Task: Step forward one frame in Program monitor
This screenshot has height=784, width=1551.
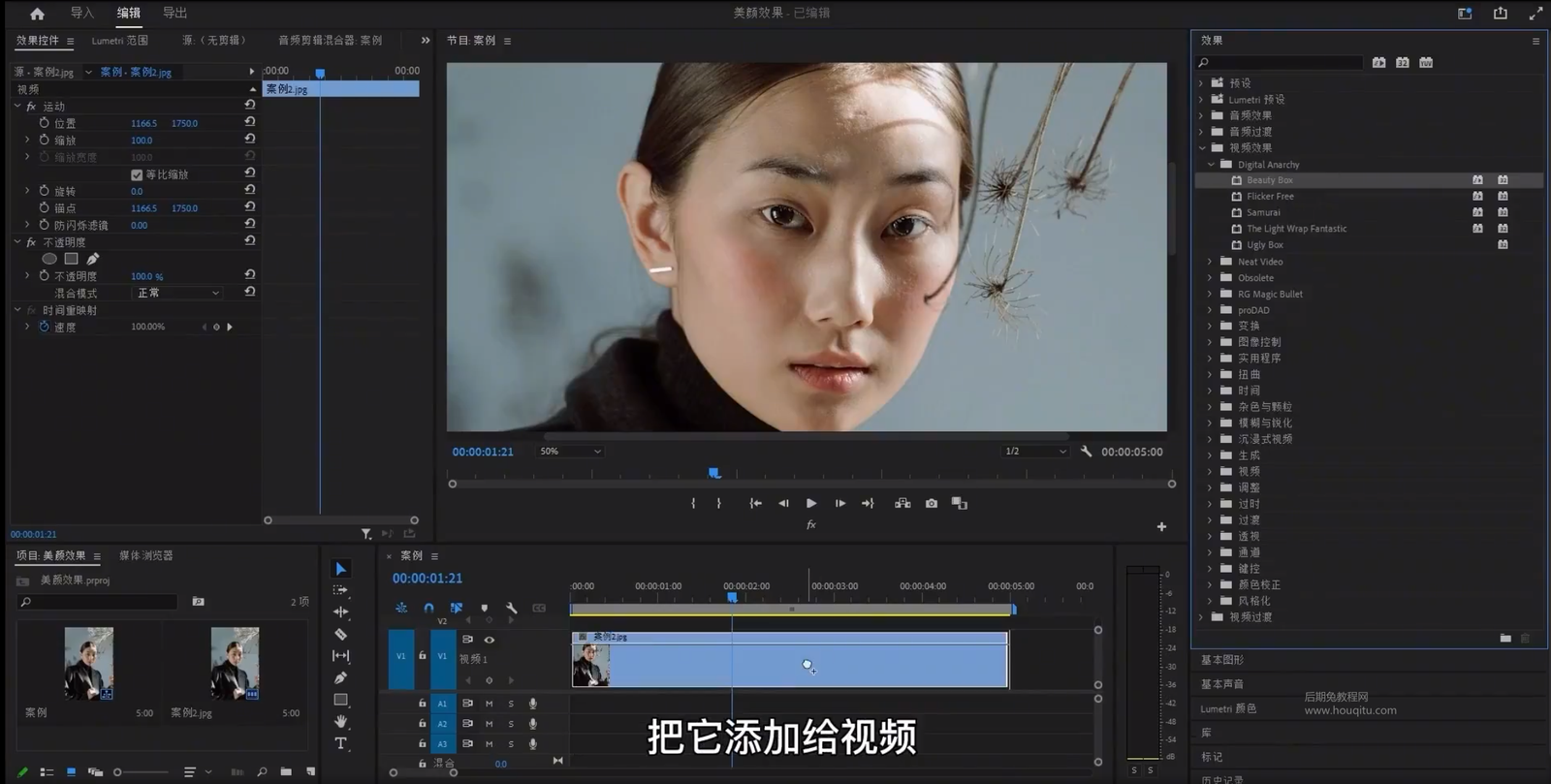Action: coord(839,503)
